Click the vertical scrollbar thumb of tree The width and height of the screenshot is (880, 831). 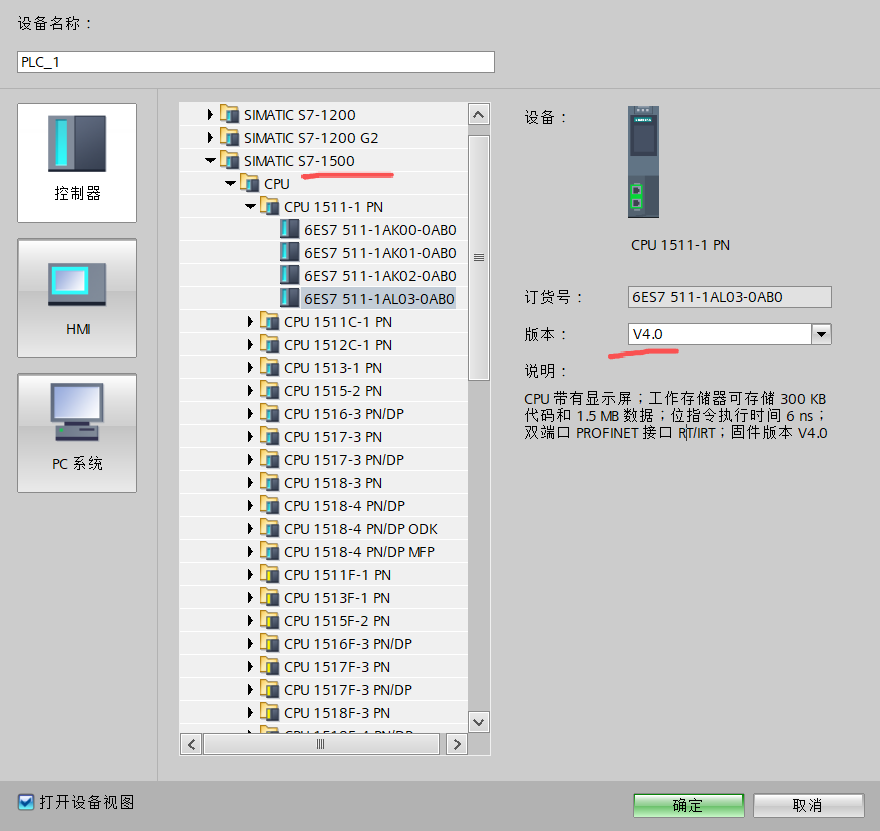point(479,258)
